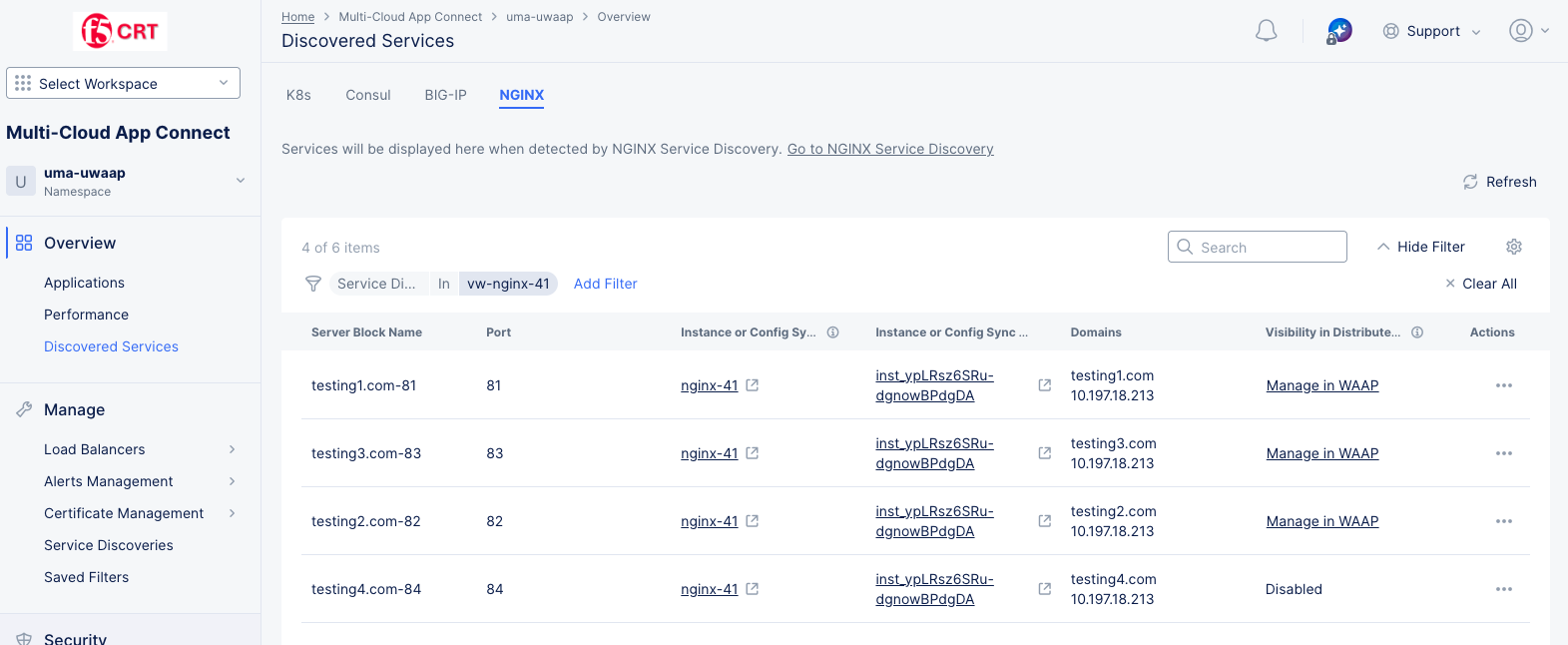Screen dimensions: 1568x645
Task: Open the notifications bell
Action: tap(1266, 31)
